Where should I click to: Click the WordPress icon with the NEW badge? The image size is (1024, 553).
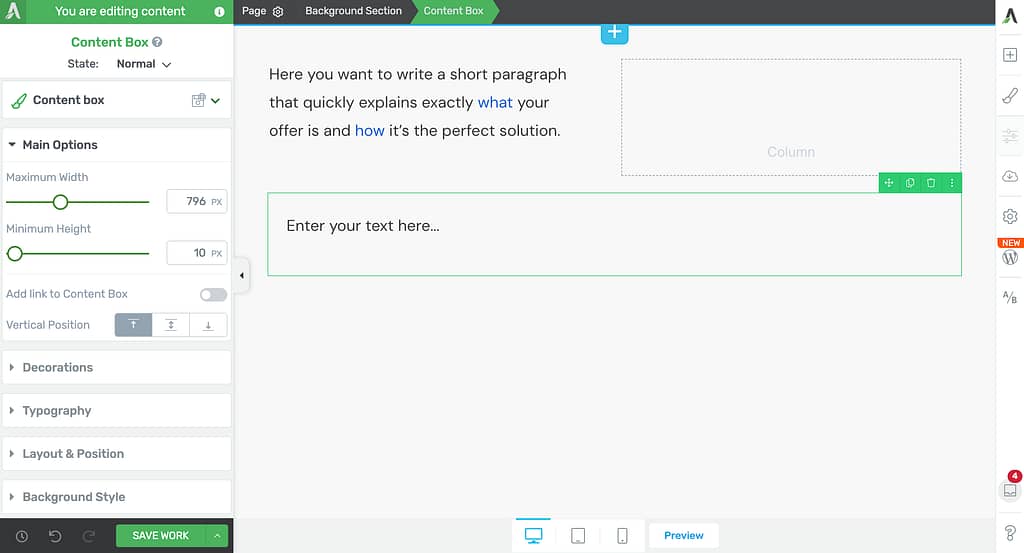(1010, 257)
